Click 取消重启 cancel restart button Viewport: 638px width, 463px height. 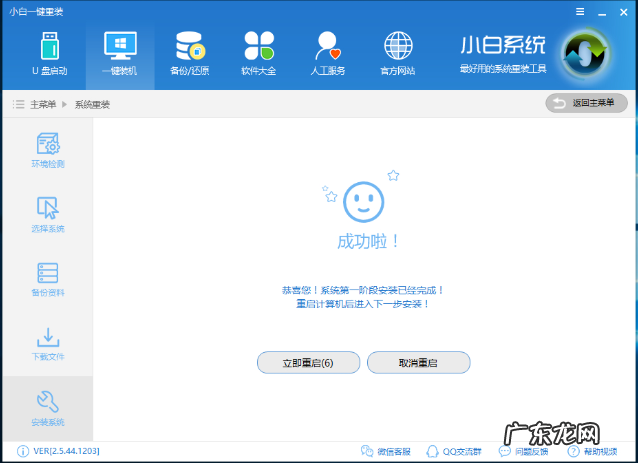(x=419, y=363)
